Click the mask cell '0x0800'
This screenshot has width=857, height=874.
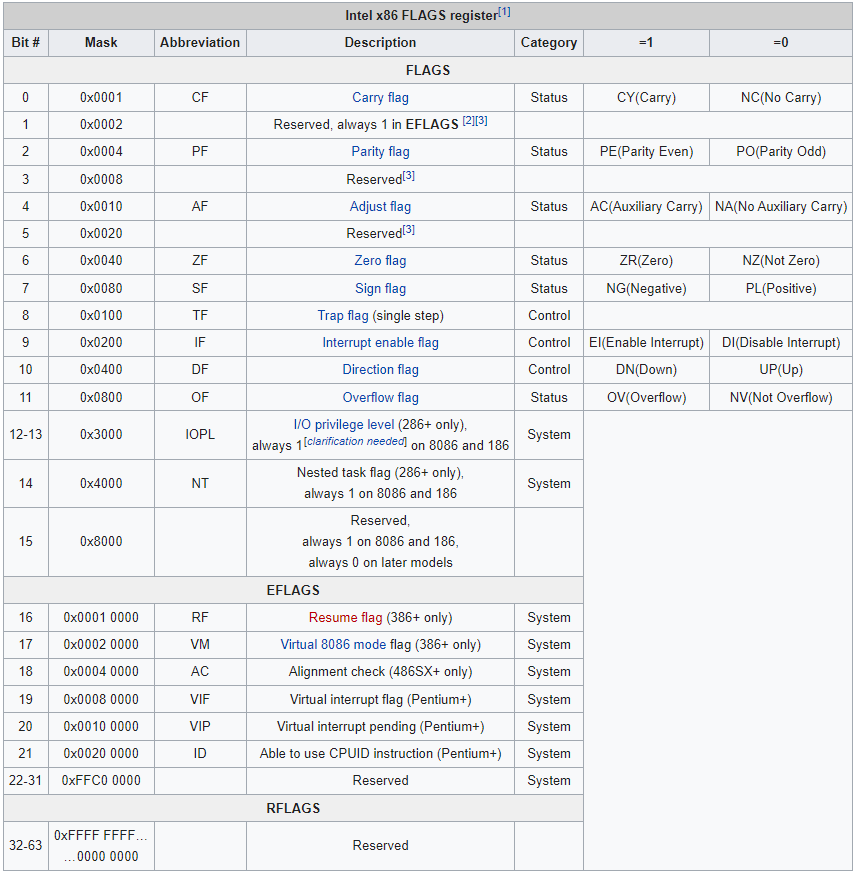pos(101,397)
